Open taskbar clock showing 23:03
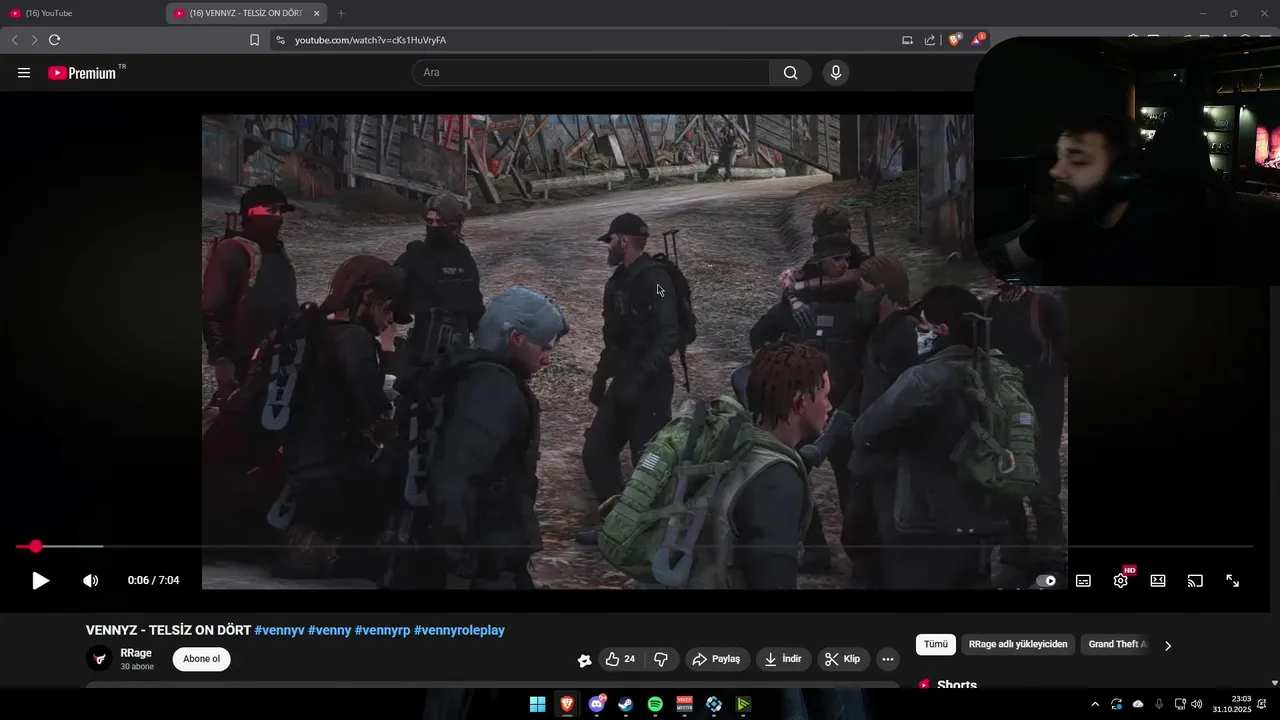 coord(1232,704)
